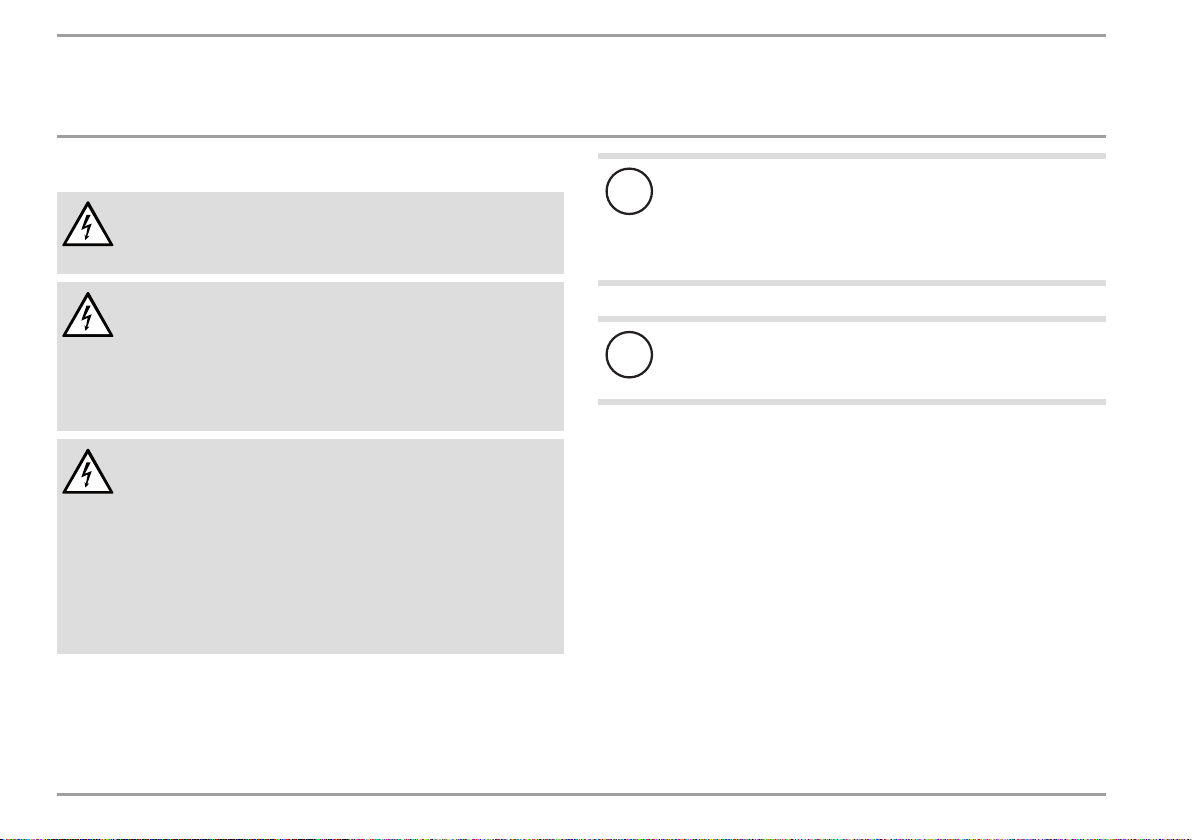This screenshot has height=840, width=1192.
Task: Click the empty right column below the notes
Action: coord(851,599)
